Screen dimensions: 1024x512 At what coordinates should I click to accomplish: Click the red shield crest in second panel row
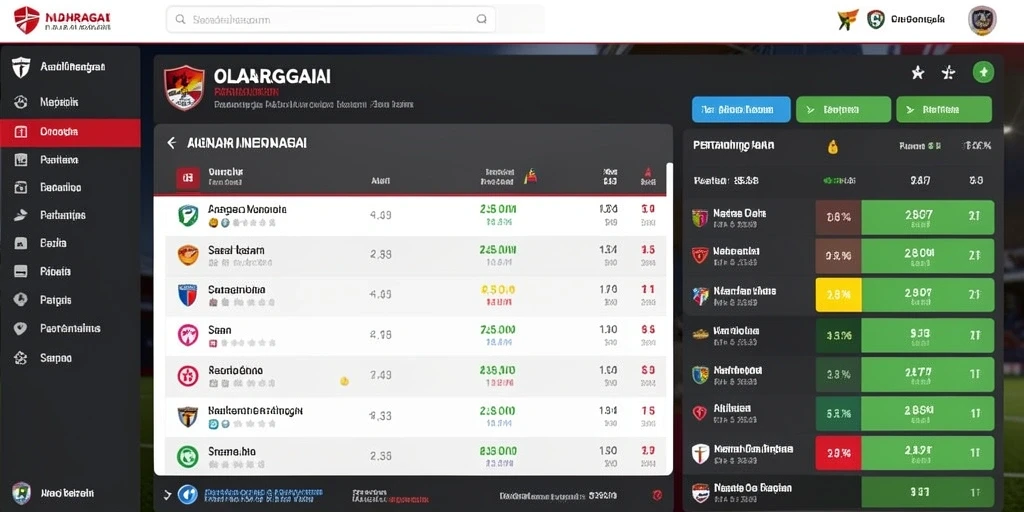(700, 256)
